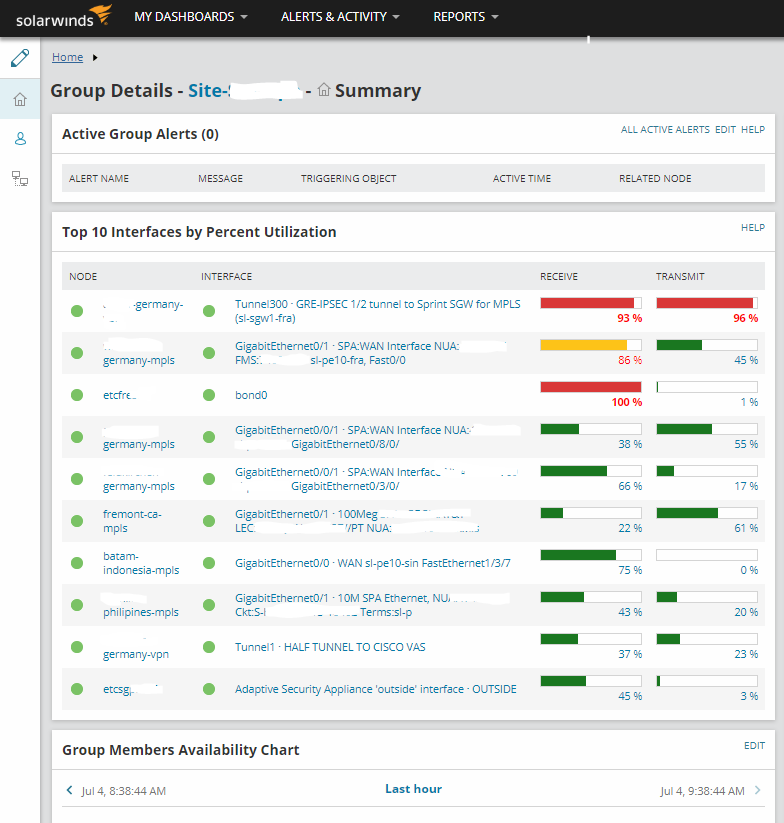Screen dimensions: 784x823
Task: Open the Alerts & Activity menu
Action: [x=340, y=17]
